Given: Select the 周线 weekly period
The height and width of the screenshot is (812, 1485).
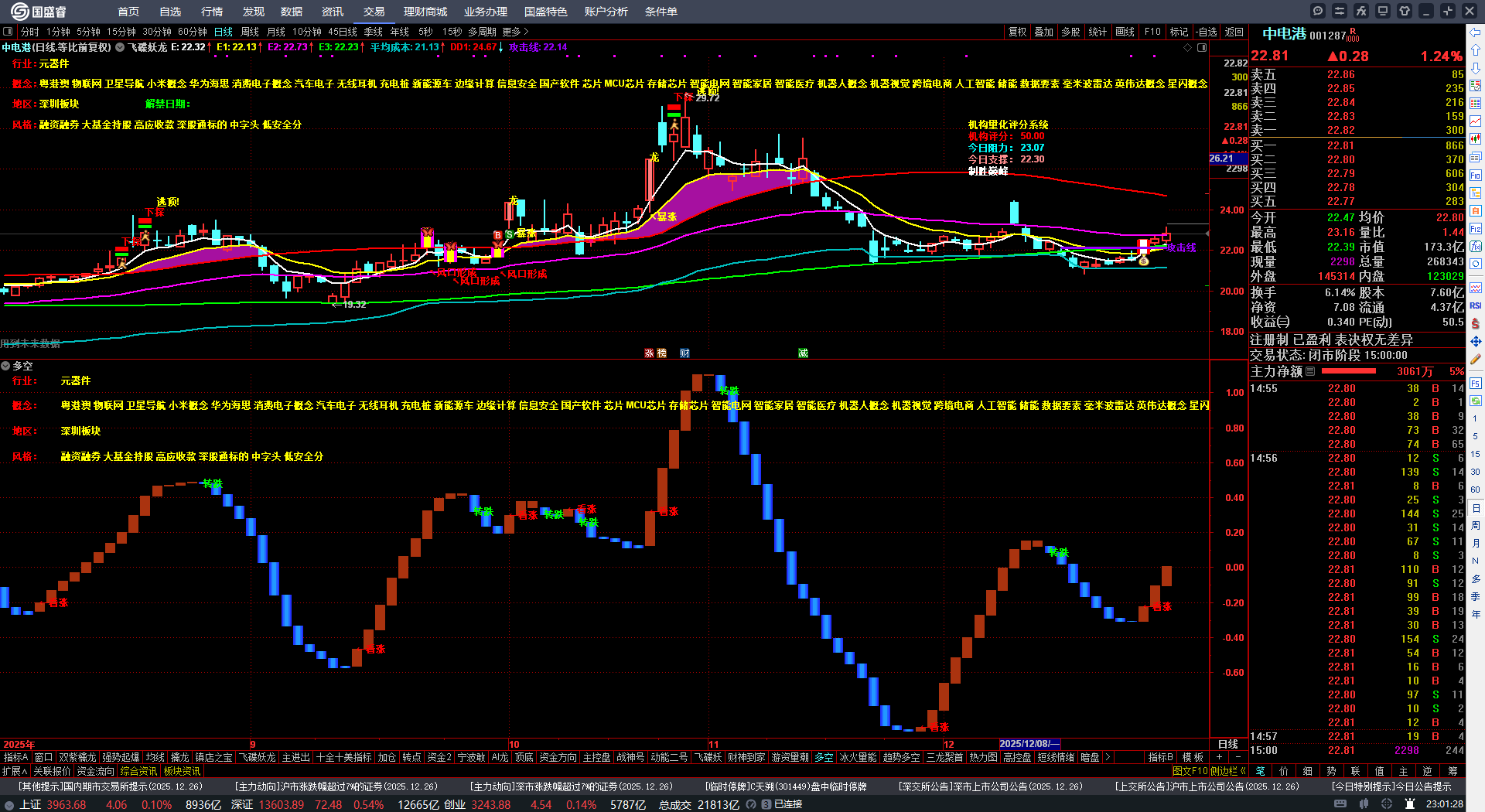Looking at the screenshot, I should click(250, 32).
